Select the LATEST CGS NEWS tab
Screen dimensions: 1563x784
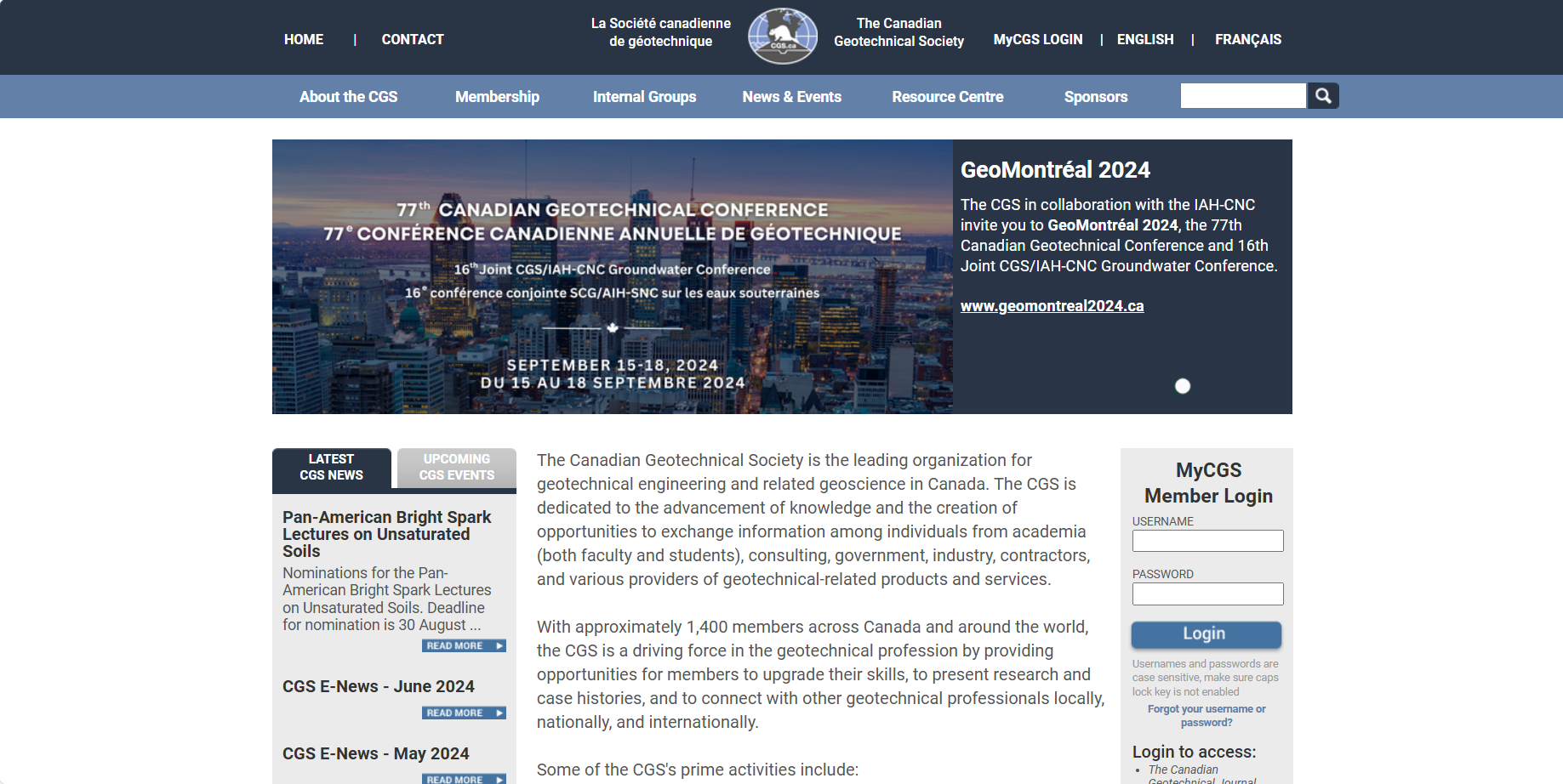331,467
